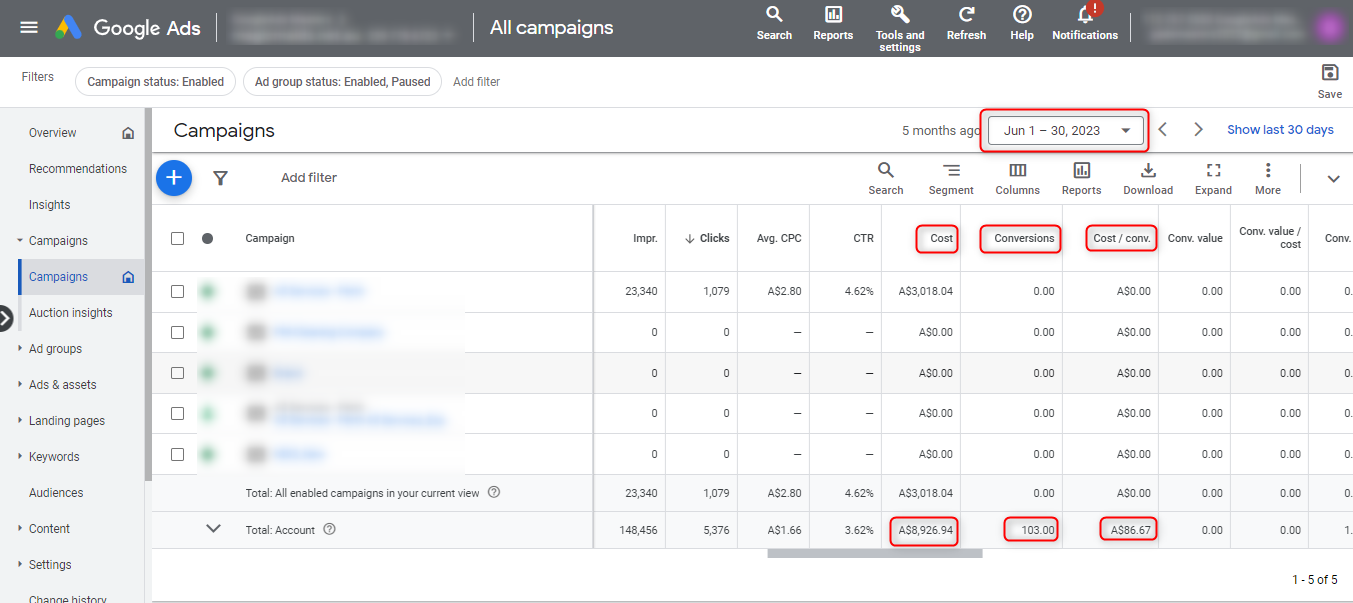Download the campaigns table
Screen dimensions: 1353x603
[x=1148, y=178]
